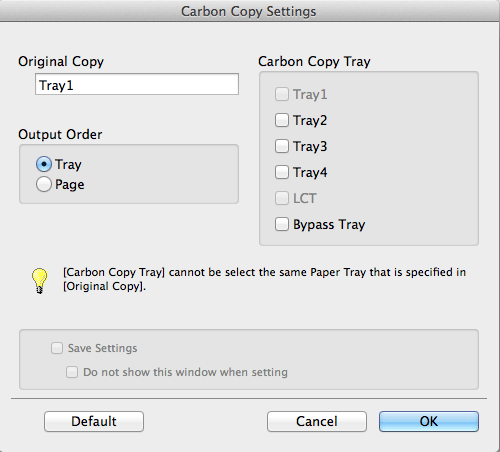Screen dimensions: 500x452
Task: Click the Carbon Copy Tray group heading
Action: tap(314, 62)
